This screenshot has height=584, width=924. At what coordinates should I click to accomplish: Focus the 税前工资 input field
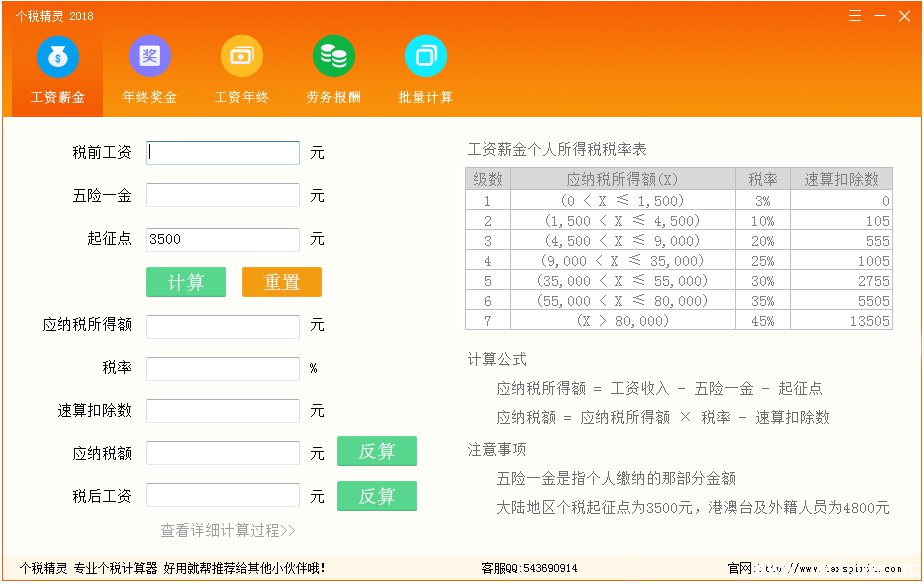(223, 153)
